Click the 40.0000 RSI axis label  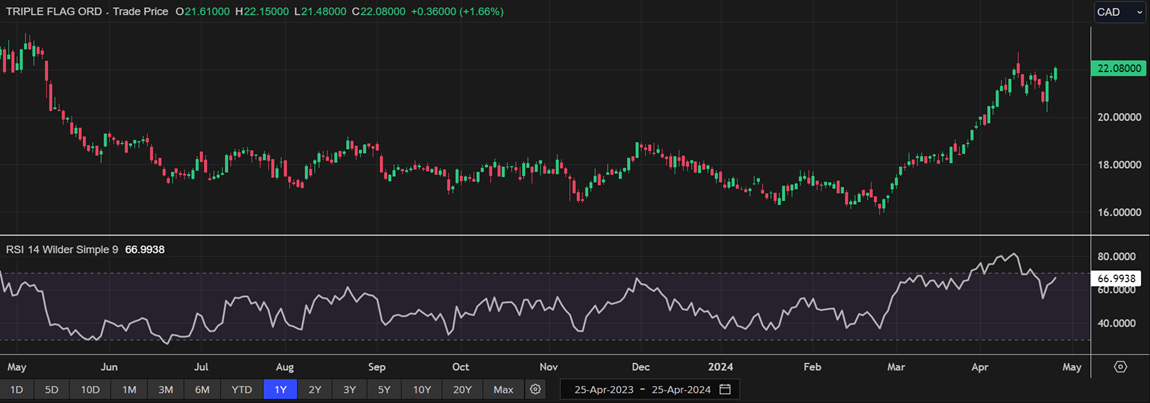(1118, 324)
